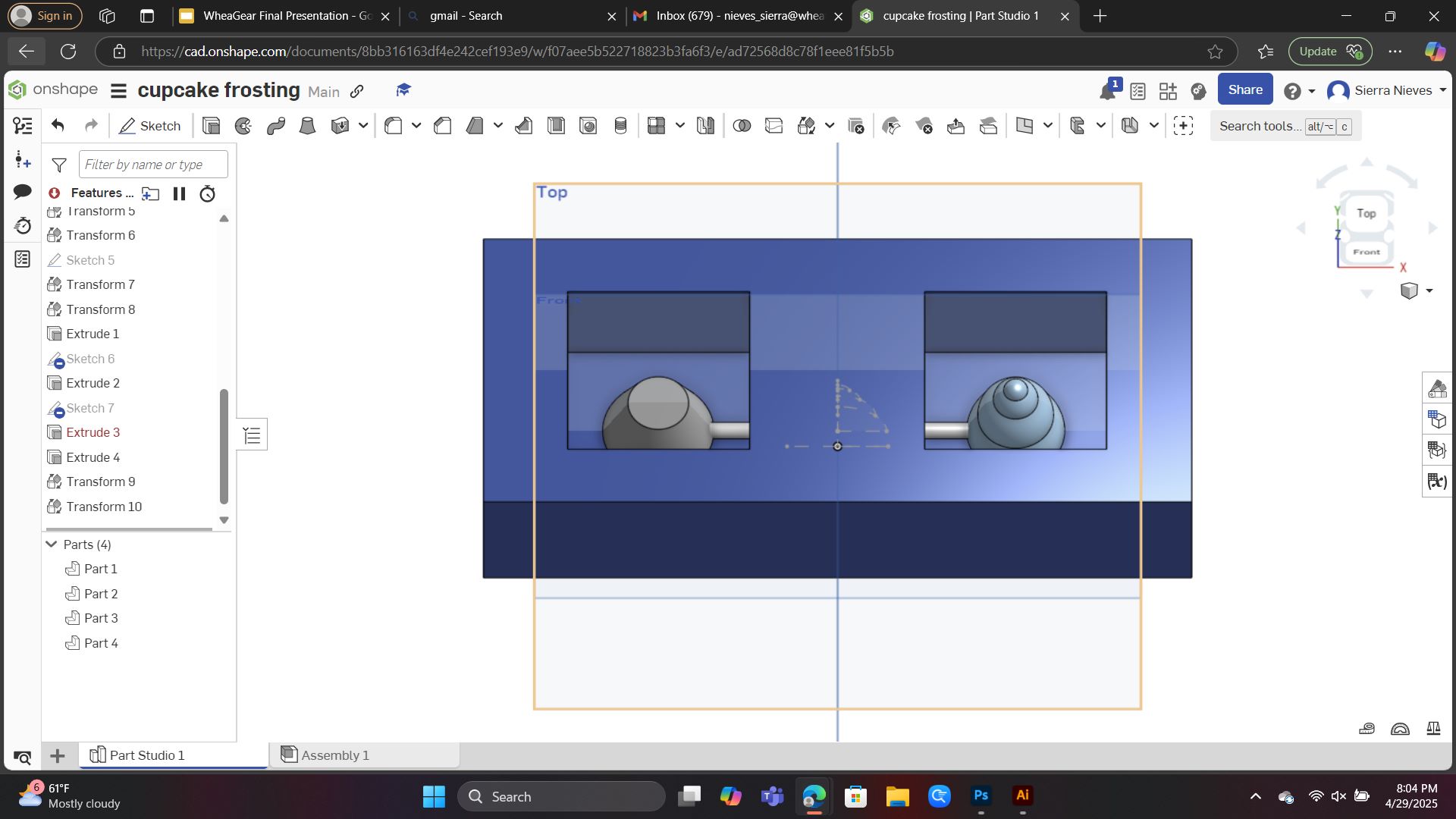Click the Search tools field
This screenshot has width=1456, height=819.
click(1285, 126)
